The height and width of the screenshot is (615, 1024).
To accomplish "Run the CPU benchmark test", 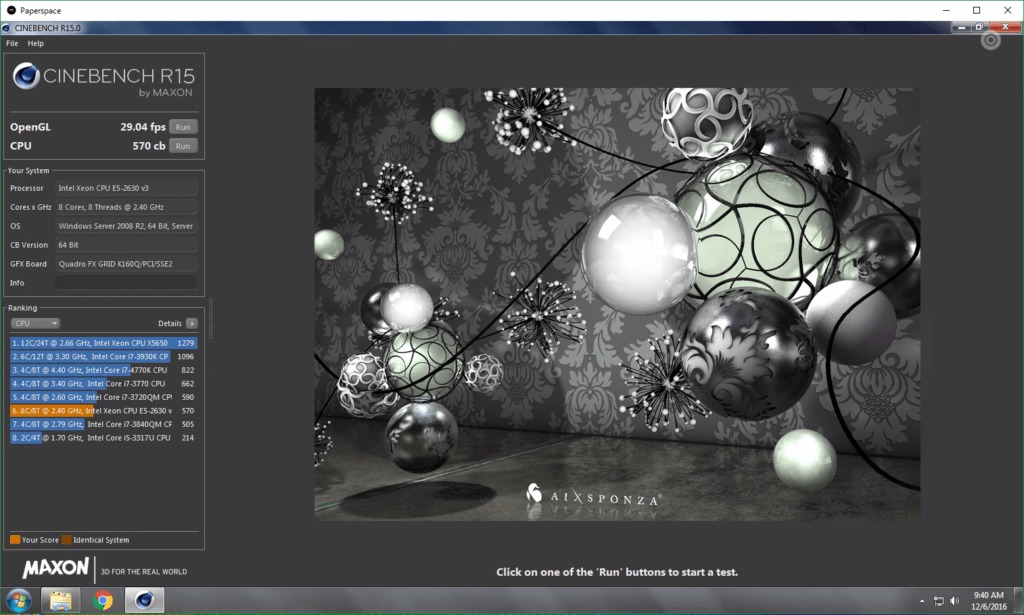I will (x=183, y=146).
